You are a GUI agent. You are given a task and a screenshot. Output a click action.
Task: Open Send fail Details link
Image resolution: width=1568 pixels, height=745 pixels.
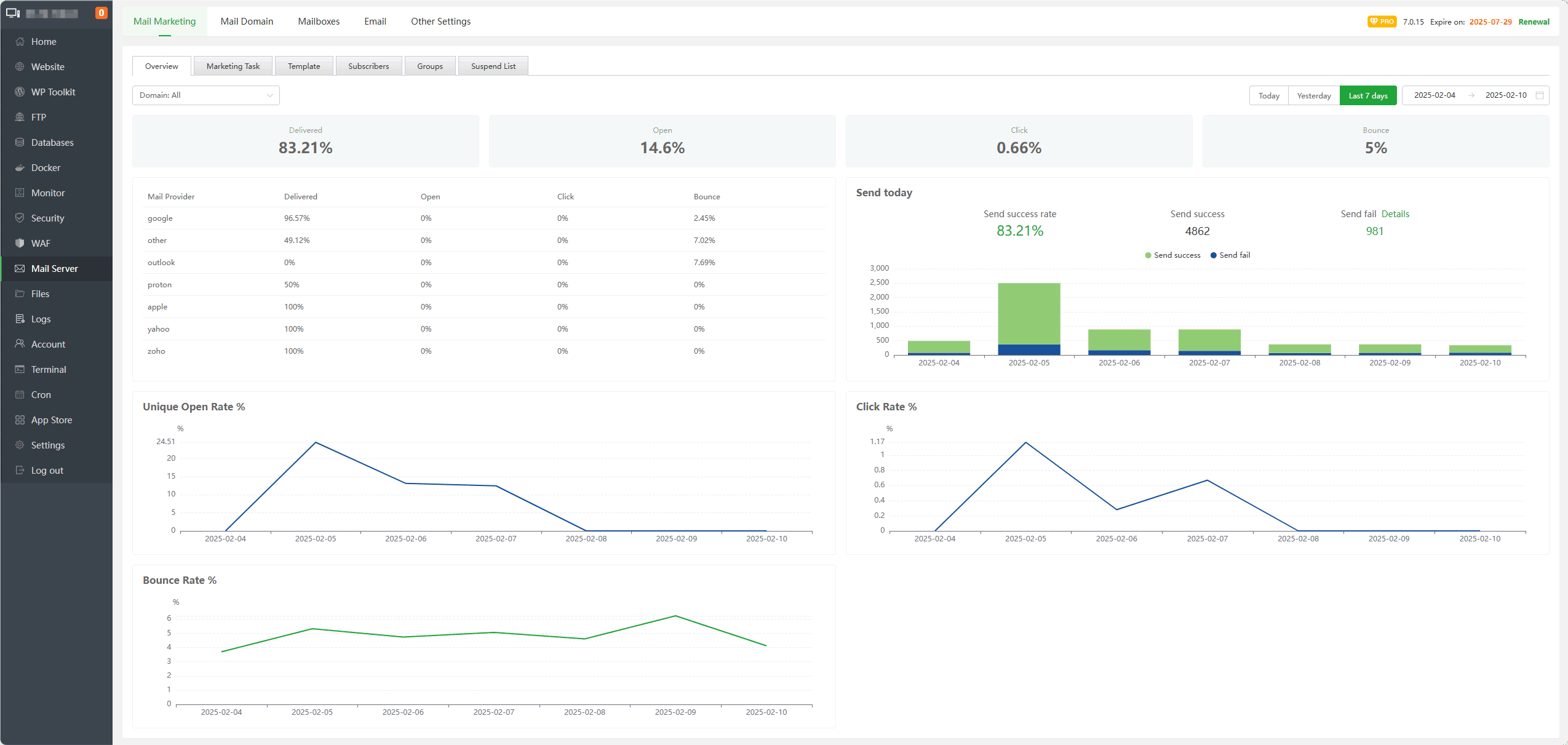coord(1395,214)
